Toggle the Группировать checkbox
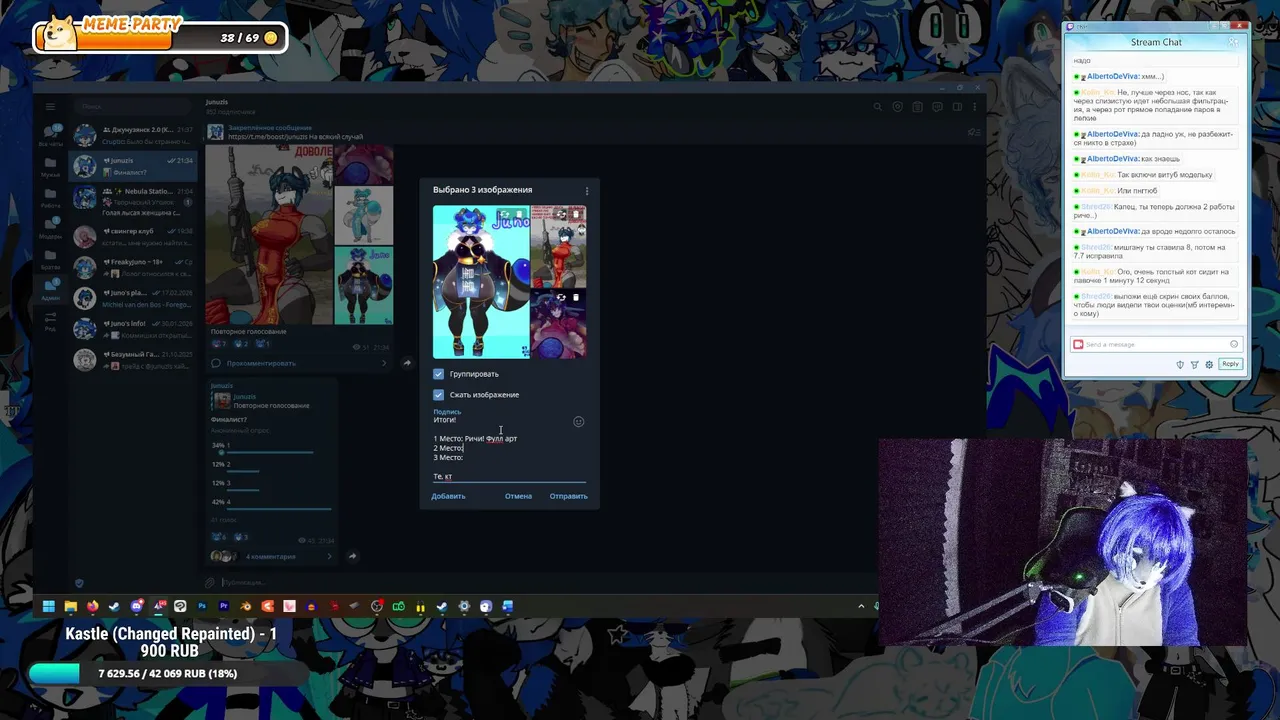 pos(438,374)
